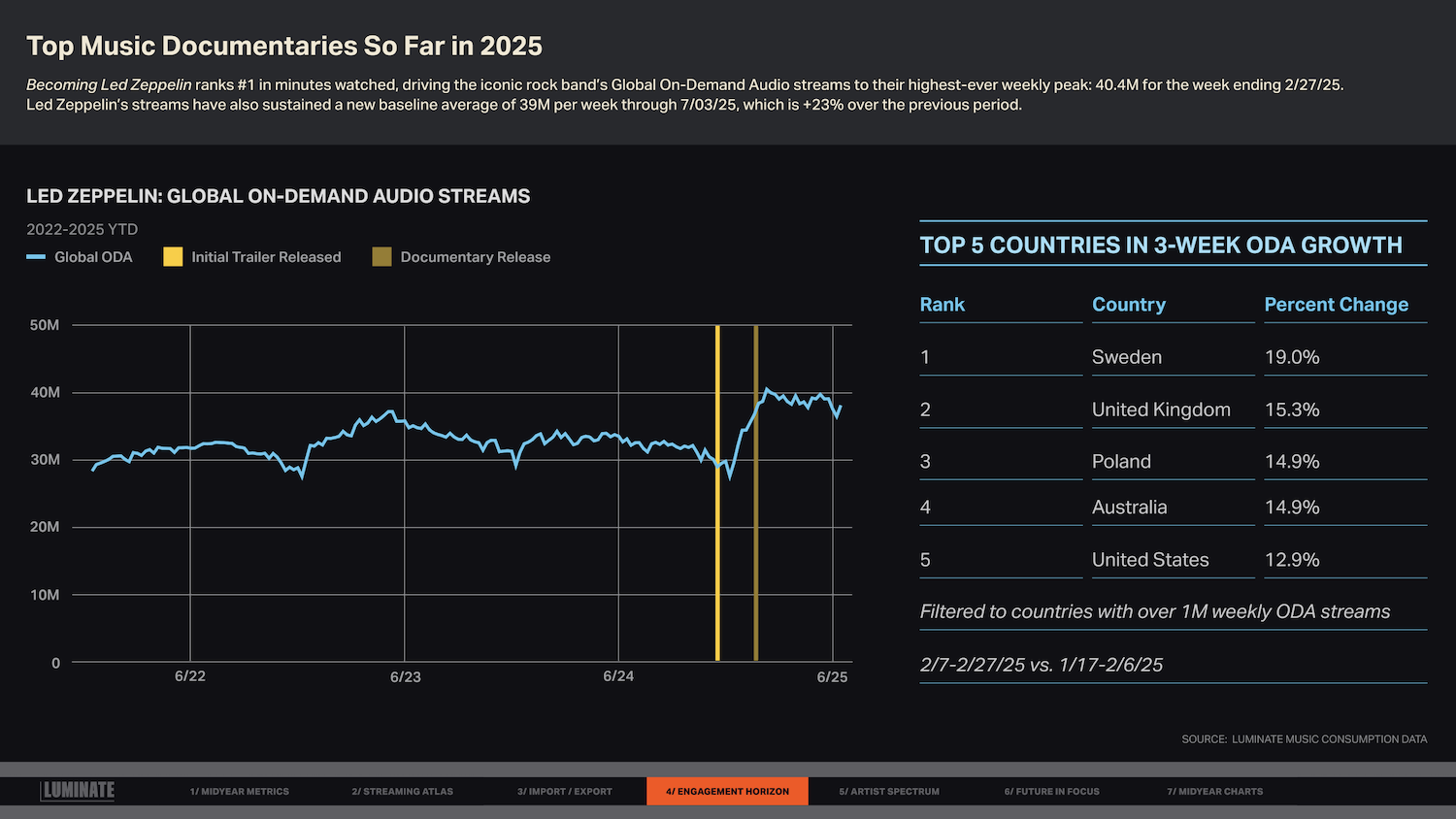Click the 20M y-axis label

(x=45, y=527)
